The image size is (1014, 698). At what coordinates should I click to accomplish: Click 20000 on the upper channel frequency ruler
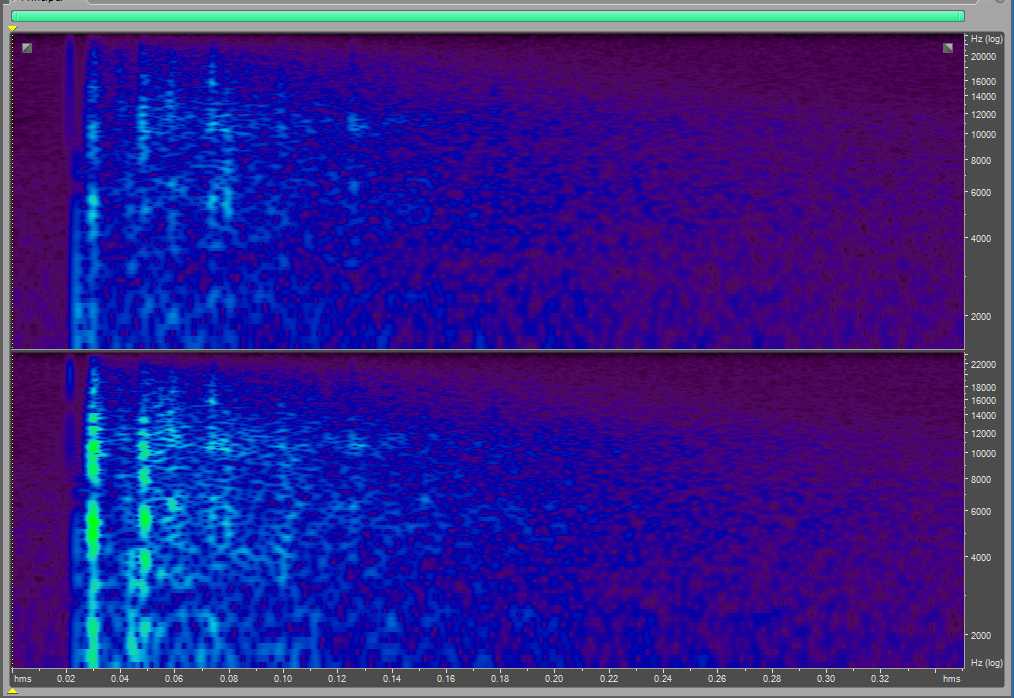(x=984, y=57)
